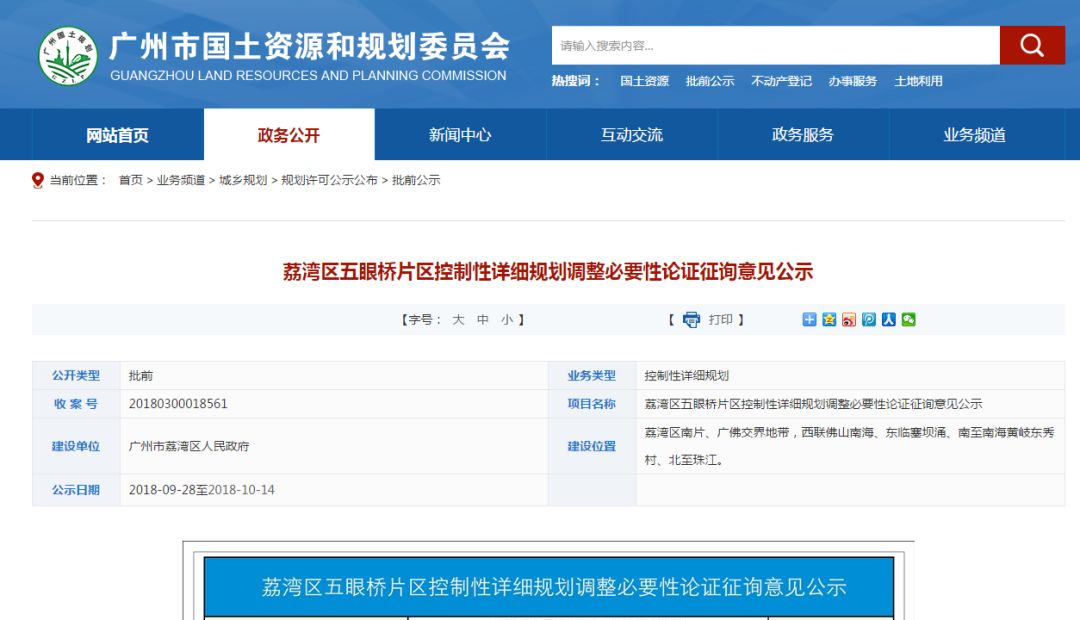1080x620 pixels.
Task: Click the 打印 print text link
Action: click(720, 320)
